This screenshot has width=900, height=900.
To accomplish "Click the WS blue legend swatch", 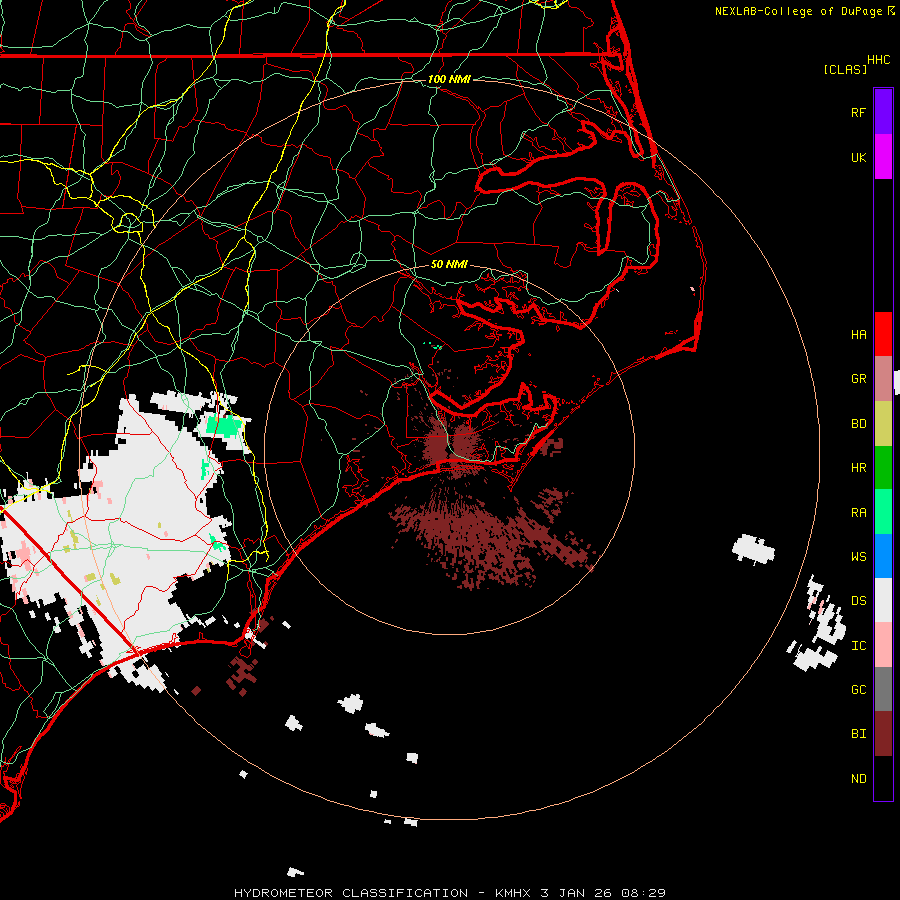I will [883, 556].
